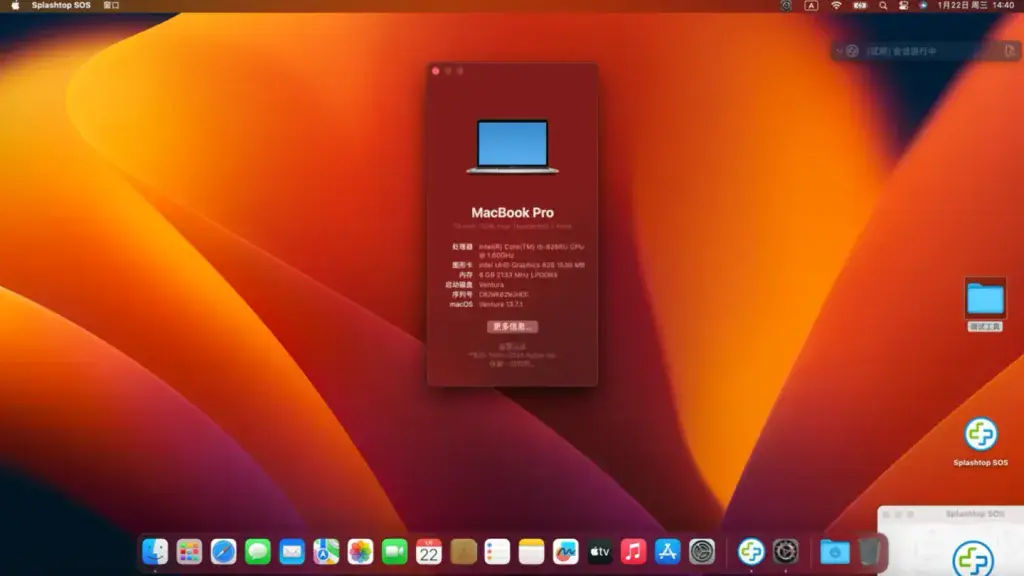Click the macOS Ventura 13.7.1 text
This screenshot has width=1024, height=576.
[501, 304]
